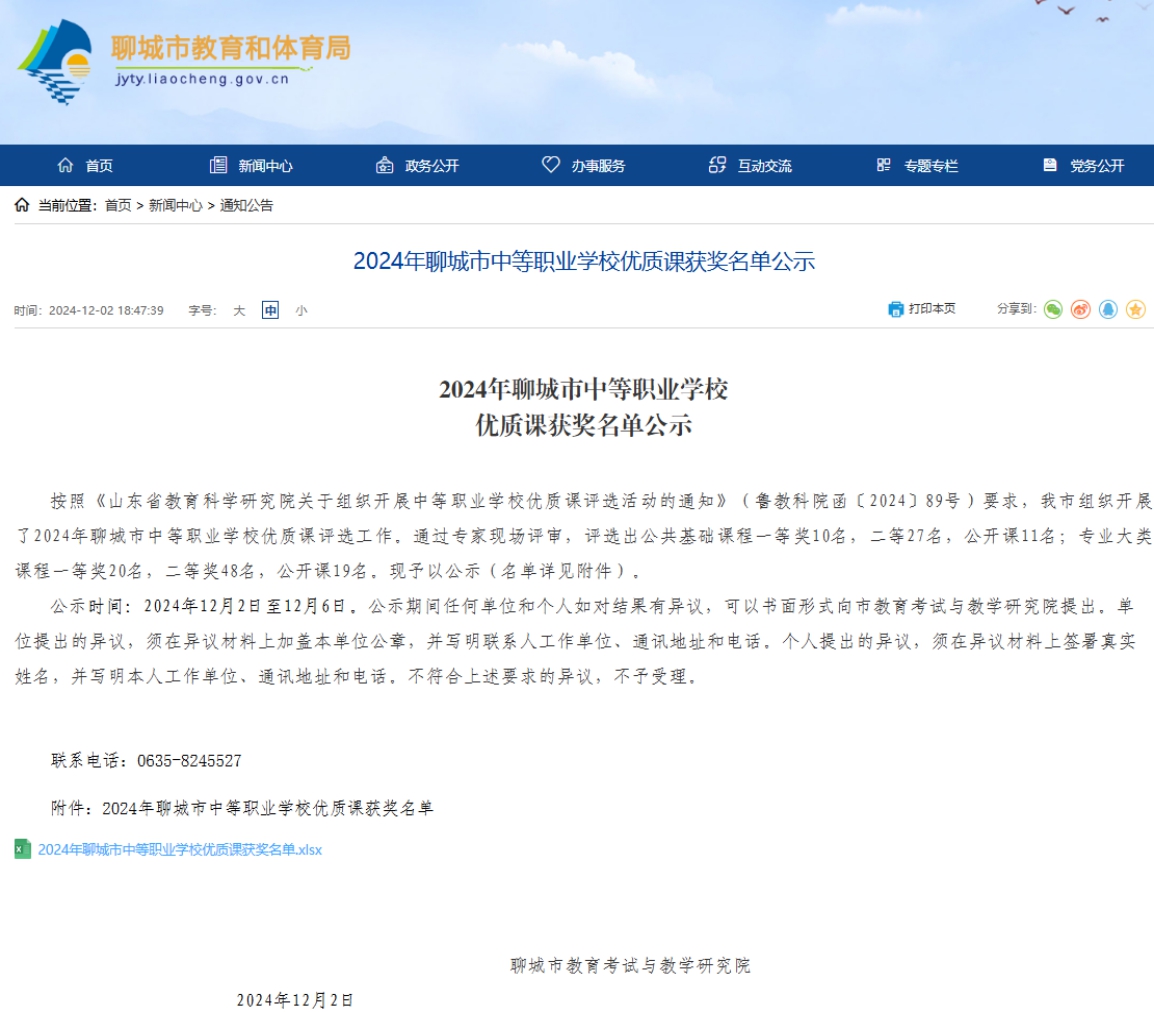
Task: Go to 通知公告 in breadcrumb
Action: [247, 205]
